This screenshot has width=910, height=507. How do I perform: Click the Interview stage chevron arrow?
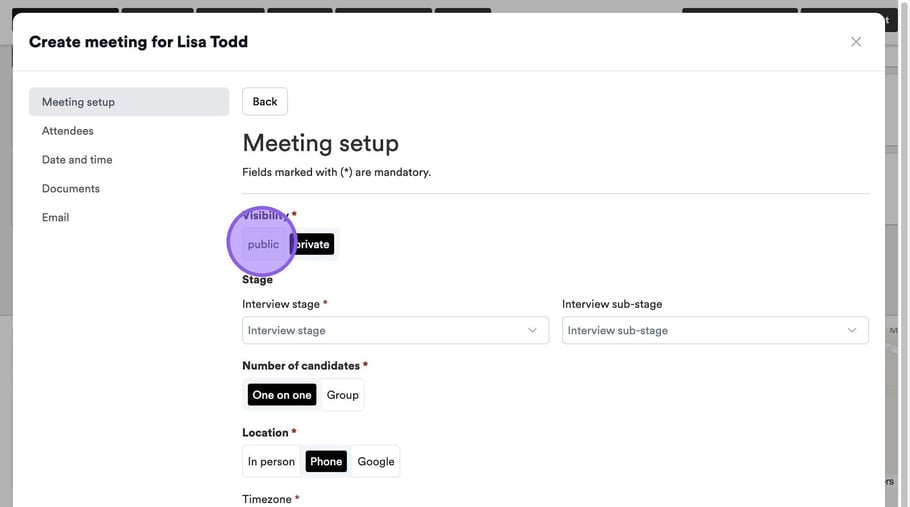pyautogui.click(x=532, y=331)
